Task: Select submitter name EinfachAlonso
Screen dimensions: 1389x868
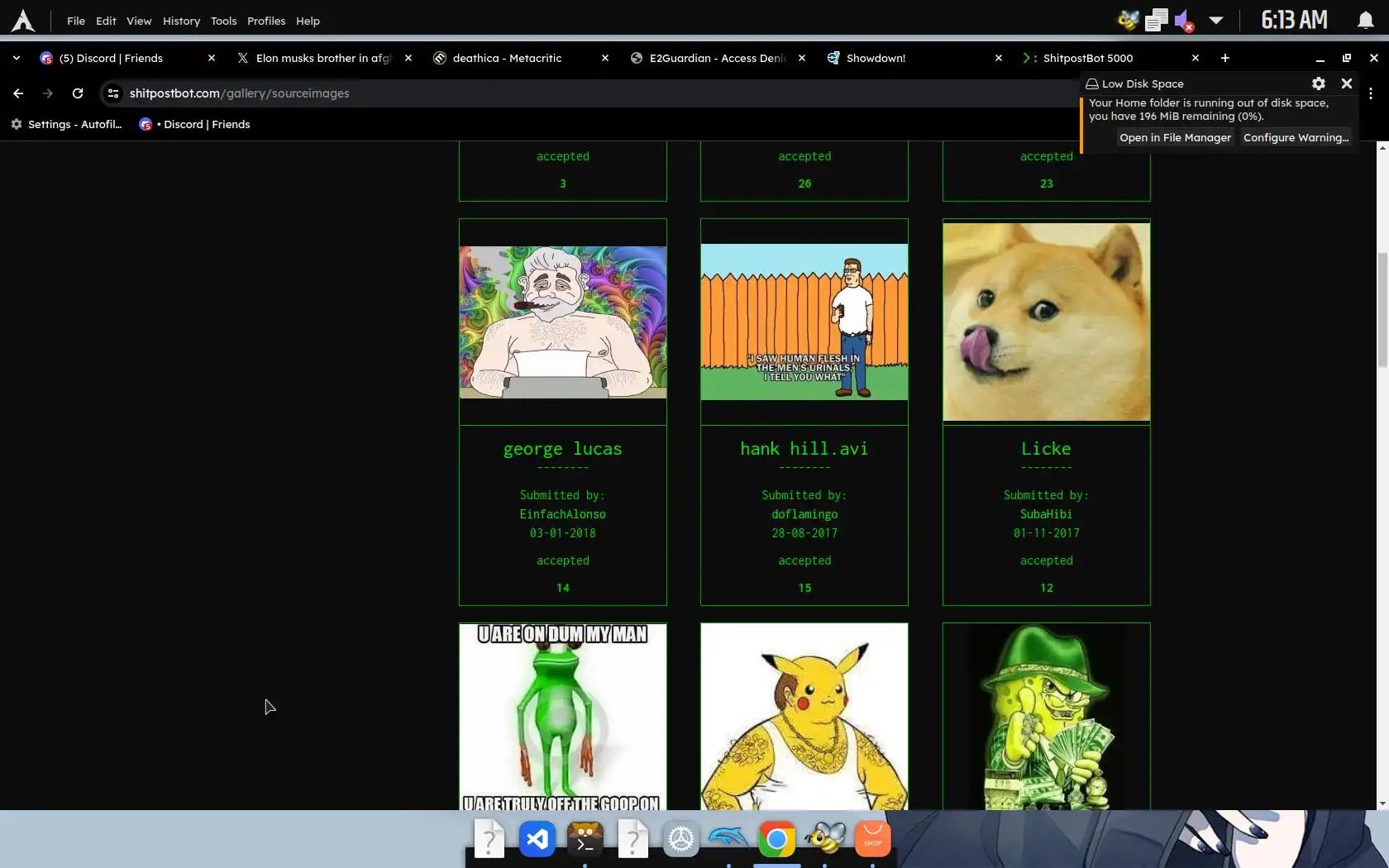Action: [563, 514]
